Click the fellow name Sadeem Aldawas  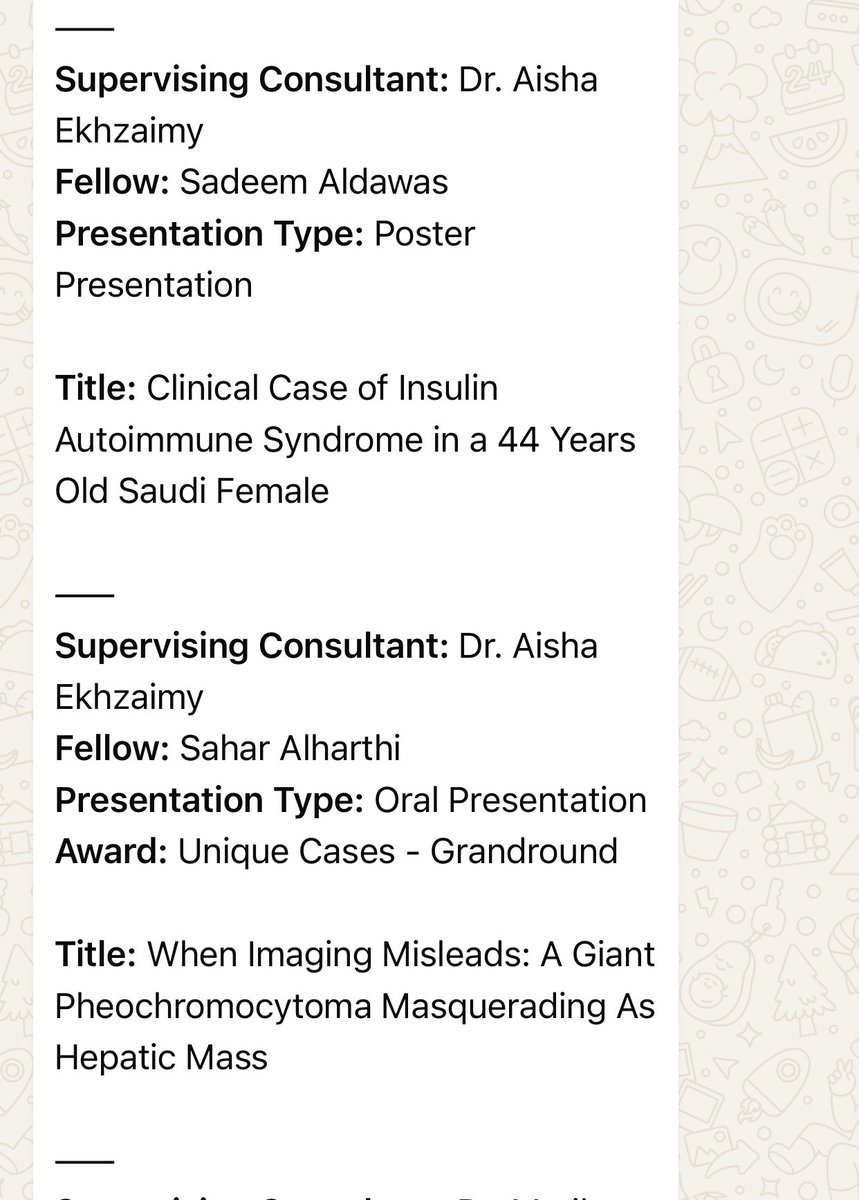point(314,182)
